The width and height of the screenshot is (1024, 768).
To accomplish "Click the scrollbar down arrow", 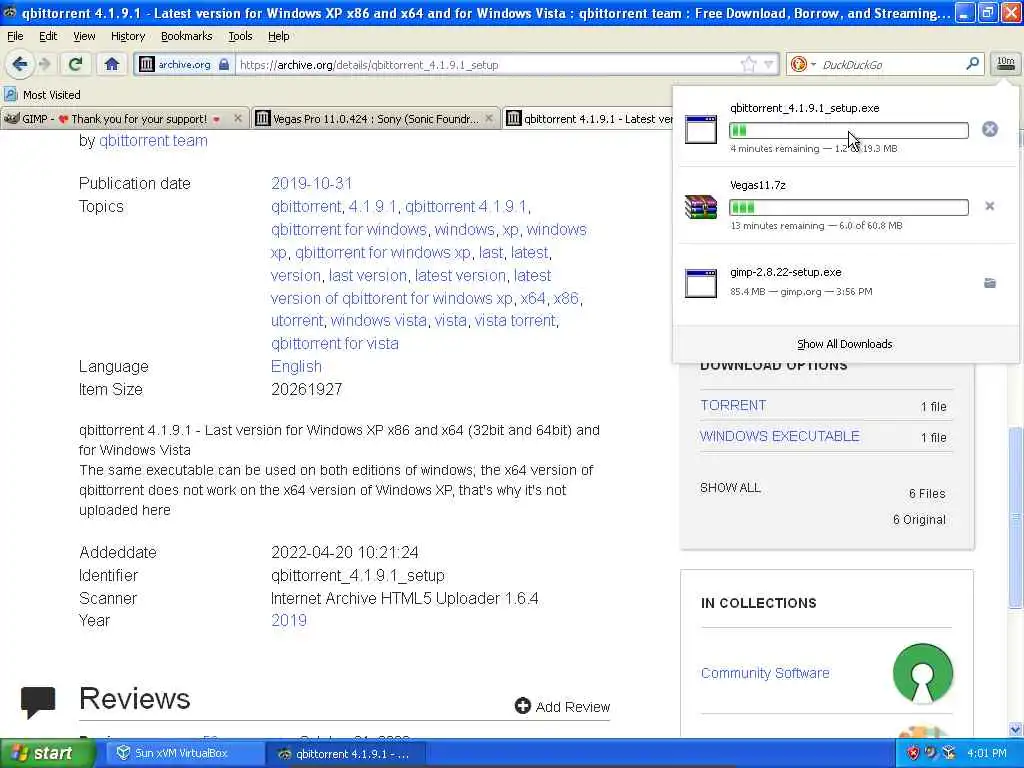I will pyautogui.click(x=1016, y=729).
